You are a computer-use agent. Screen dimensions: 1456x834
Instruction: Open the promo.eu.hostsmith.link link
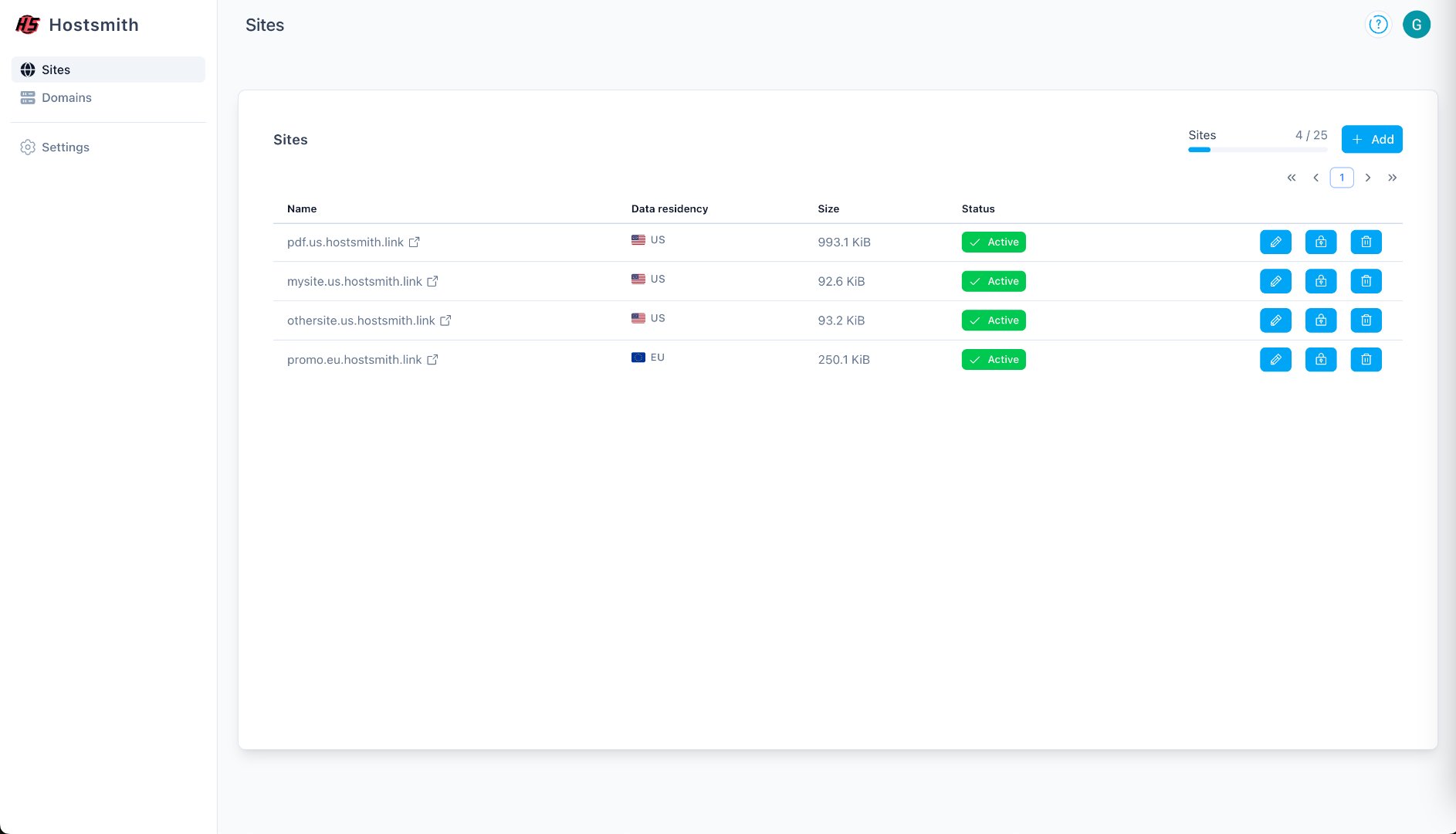pos(354,360)
